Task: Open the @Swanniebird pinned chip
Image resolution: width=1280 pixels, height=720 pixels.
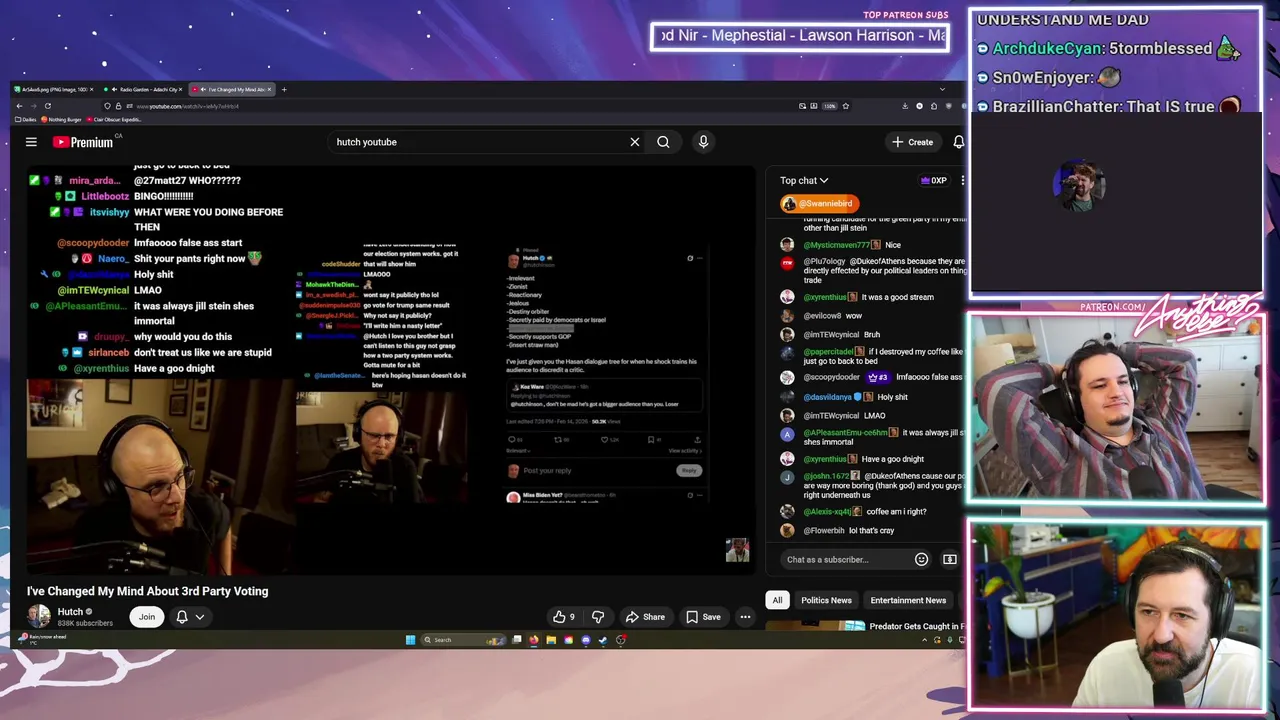Action: pos(819,203)
